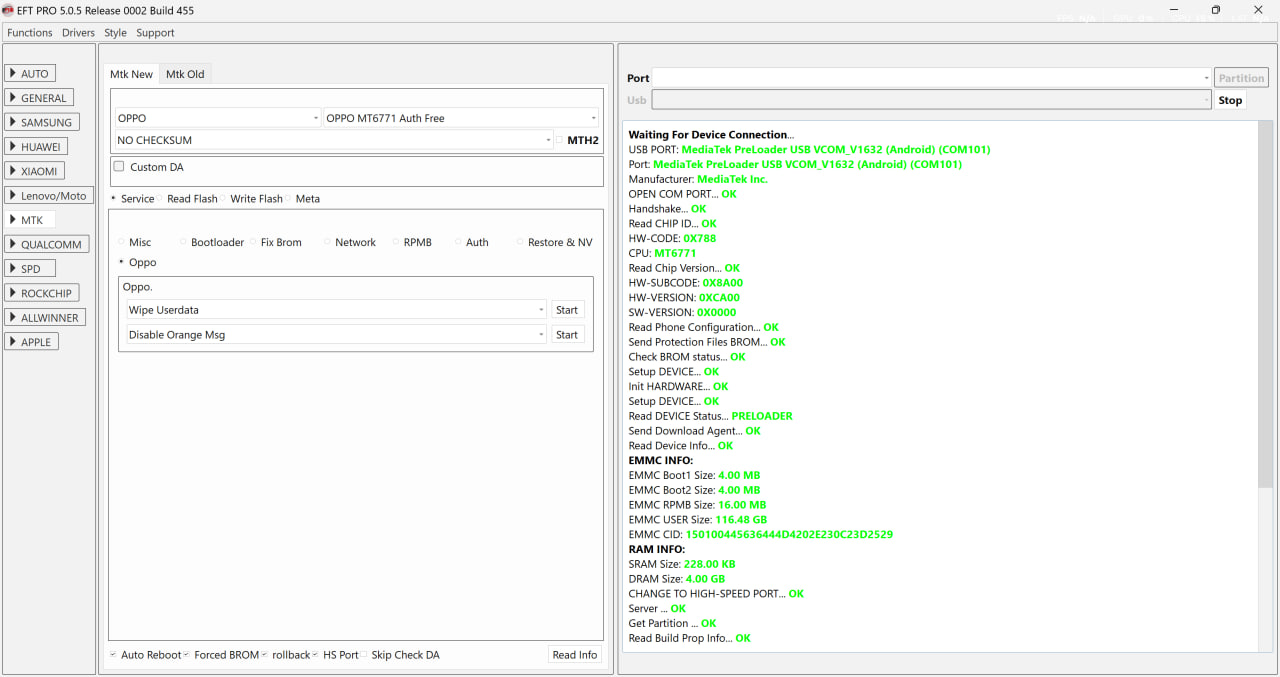Image resolution: width=1280 pixels, height=677 pixels.
Task: Click the Stop button
Action: click(x=1230, y=100)
